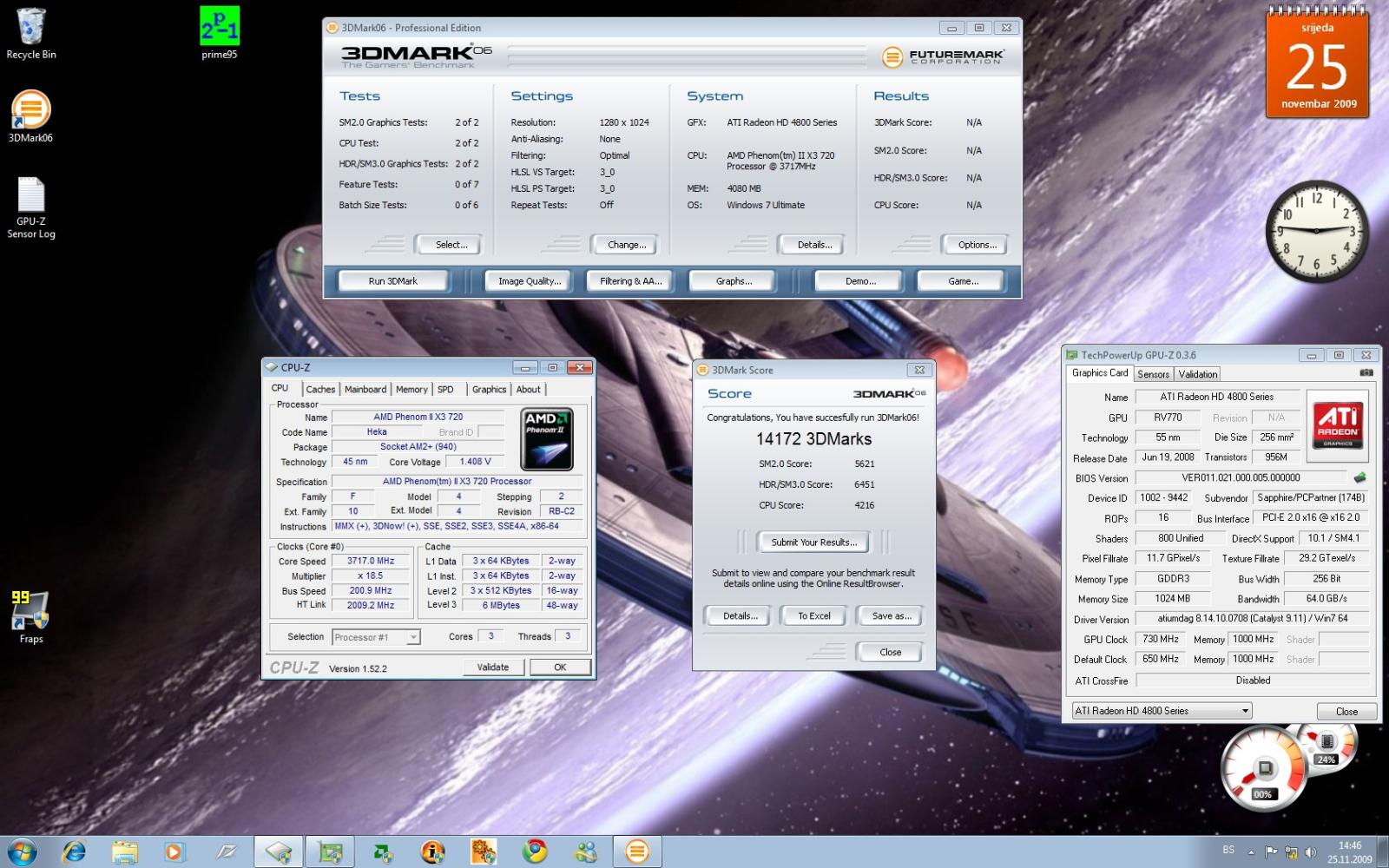Click the AMD Phenom II logo in CPU-Z

click(546, 439)
